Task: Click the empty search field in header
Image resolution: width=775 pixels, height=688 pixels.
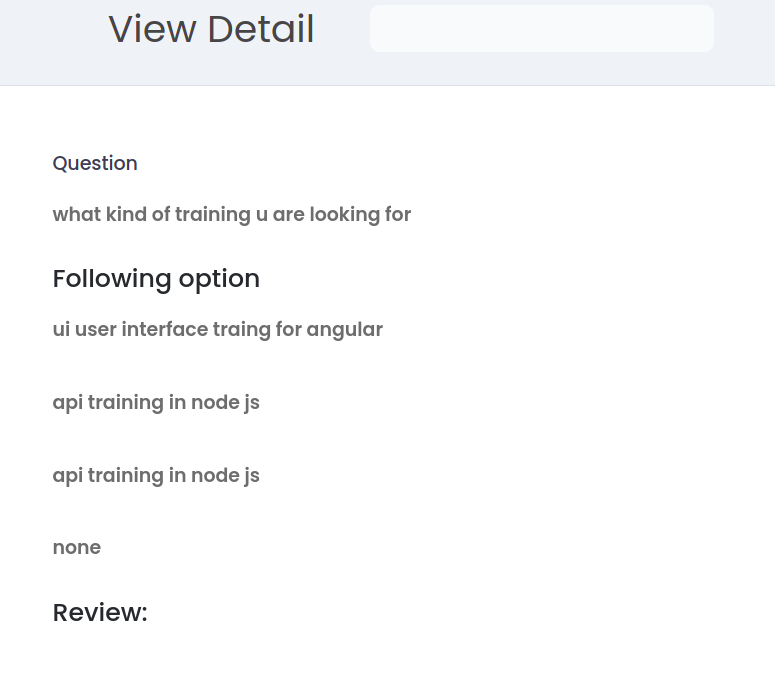Action: pos(541,28)
